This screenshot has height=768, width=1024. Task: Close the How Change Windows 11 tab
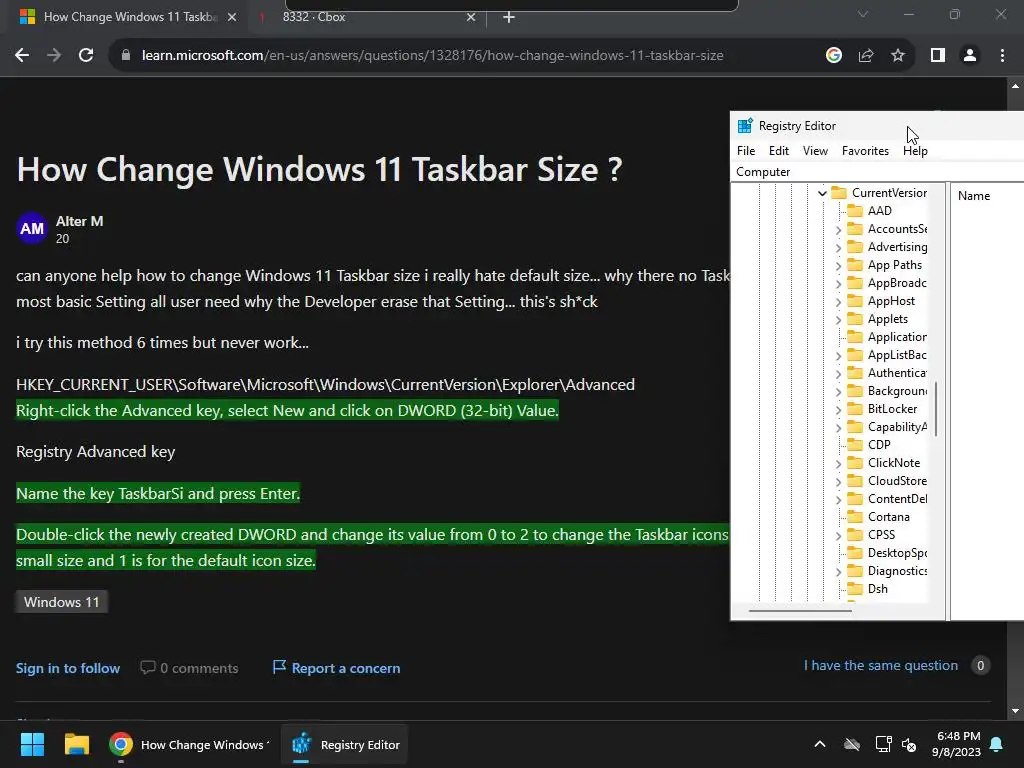click(232, 17)
